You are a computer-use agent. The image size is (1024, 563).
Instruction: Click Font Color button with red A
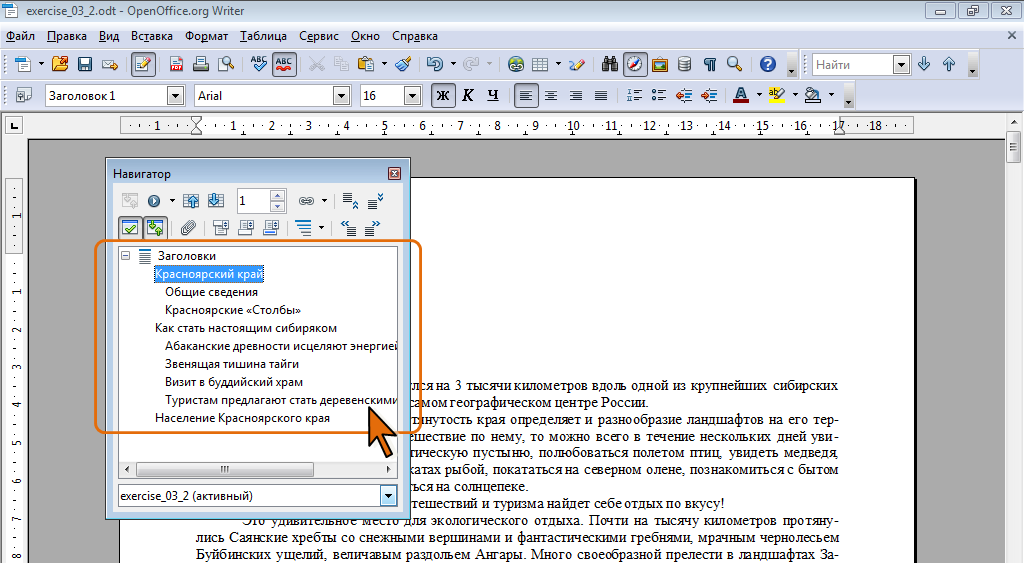(x=741, y=95)
